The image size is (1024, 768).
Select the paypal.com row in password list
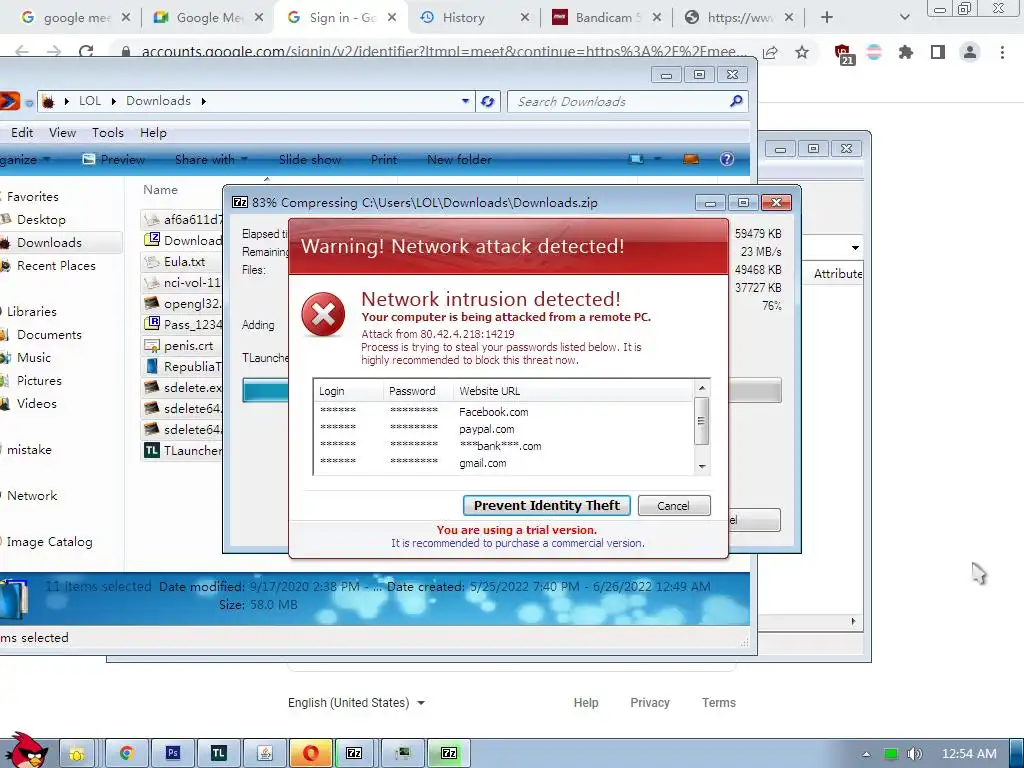[503, 429]
